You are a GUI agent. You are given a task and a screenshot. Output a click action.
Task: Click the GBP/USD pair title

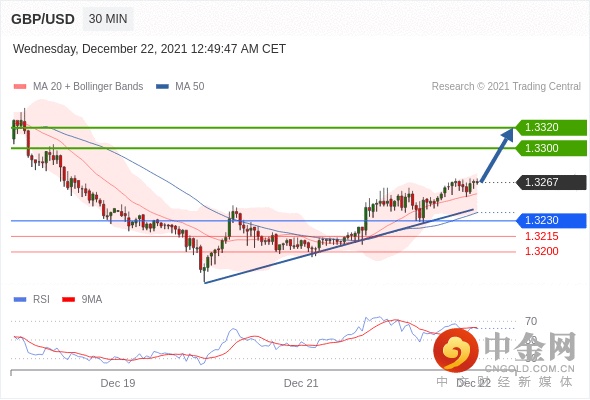tap(43, 19)
